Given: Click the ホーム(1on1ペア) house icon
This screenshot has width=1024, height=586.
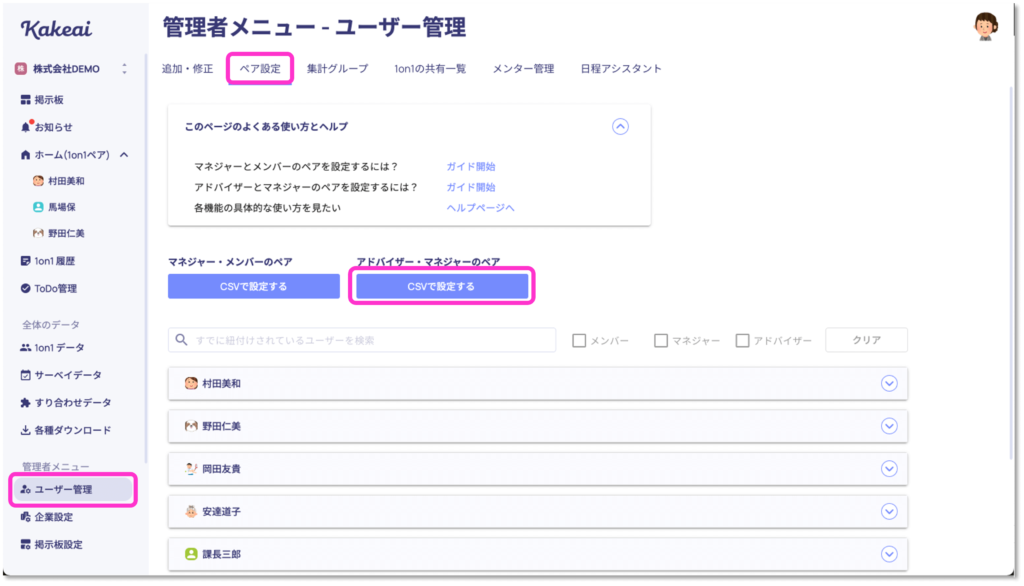Looking at the screenshot, I should (25, 155).
